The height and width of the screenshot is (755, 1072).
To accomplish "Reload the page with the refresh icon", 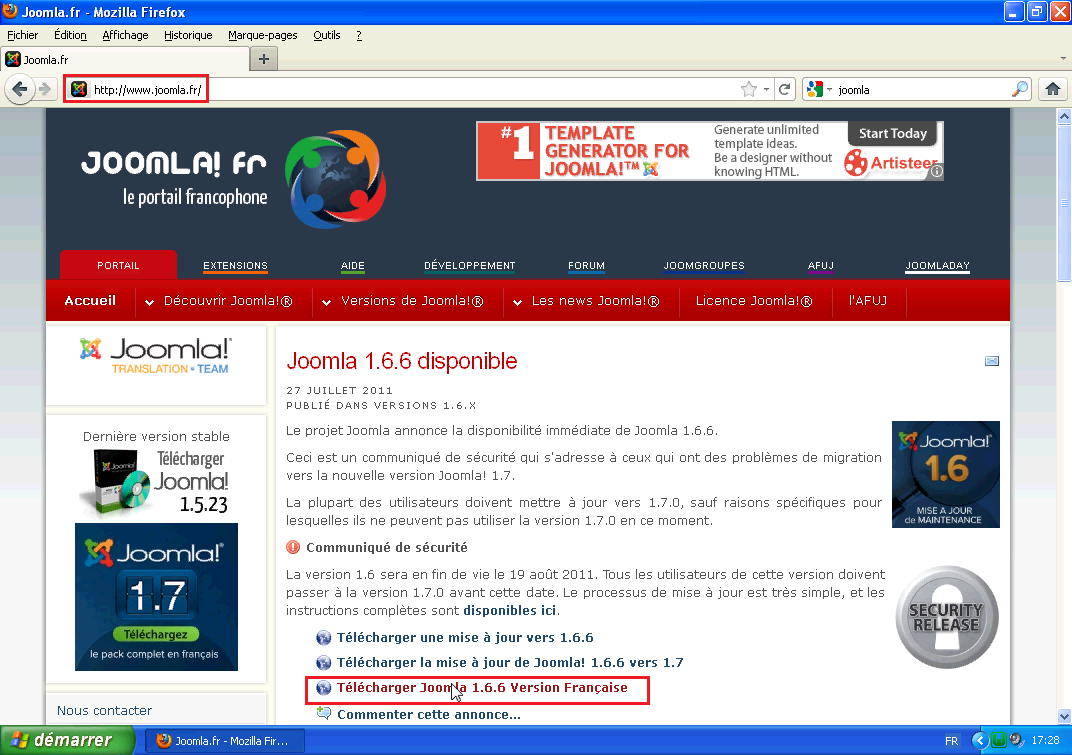I will click(x=785, y=90).
